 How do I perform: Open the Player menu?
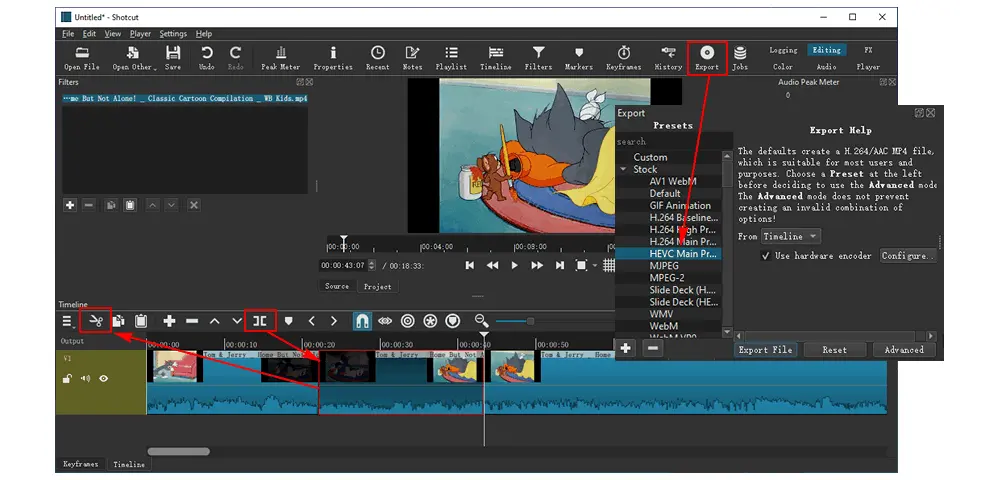(x=140, y=34)
